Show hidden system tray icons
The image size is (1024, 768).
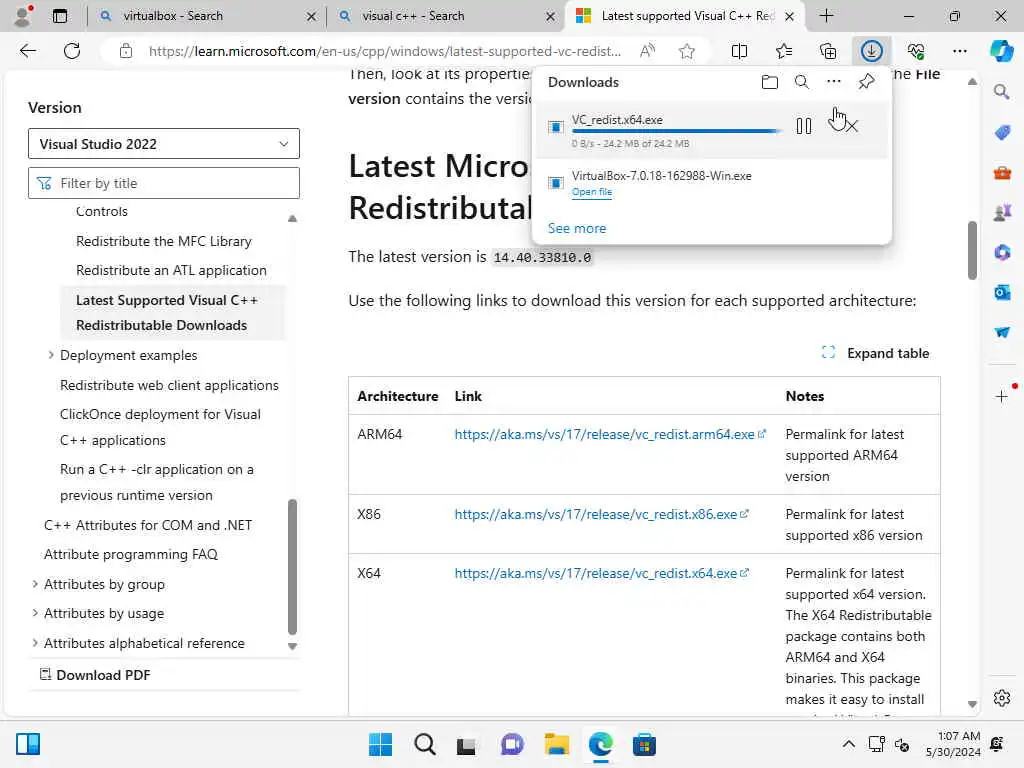point(848,744)
